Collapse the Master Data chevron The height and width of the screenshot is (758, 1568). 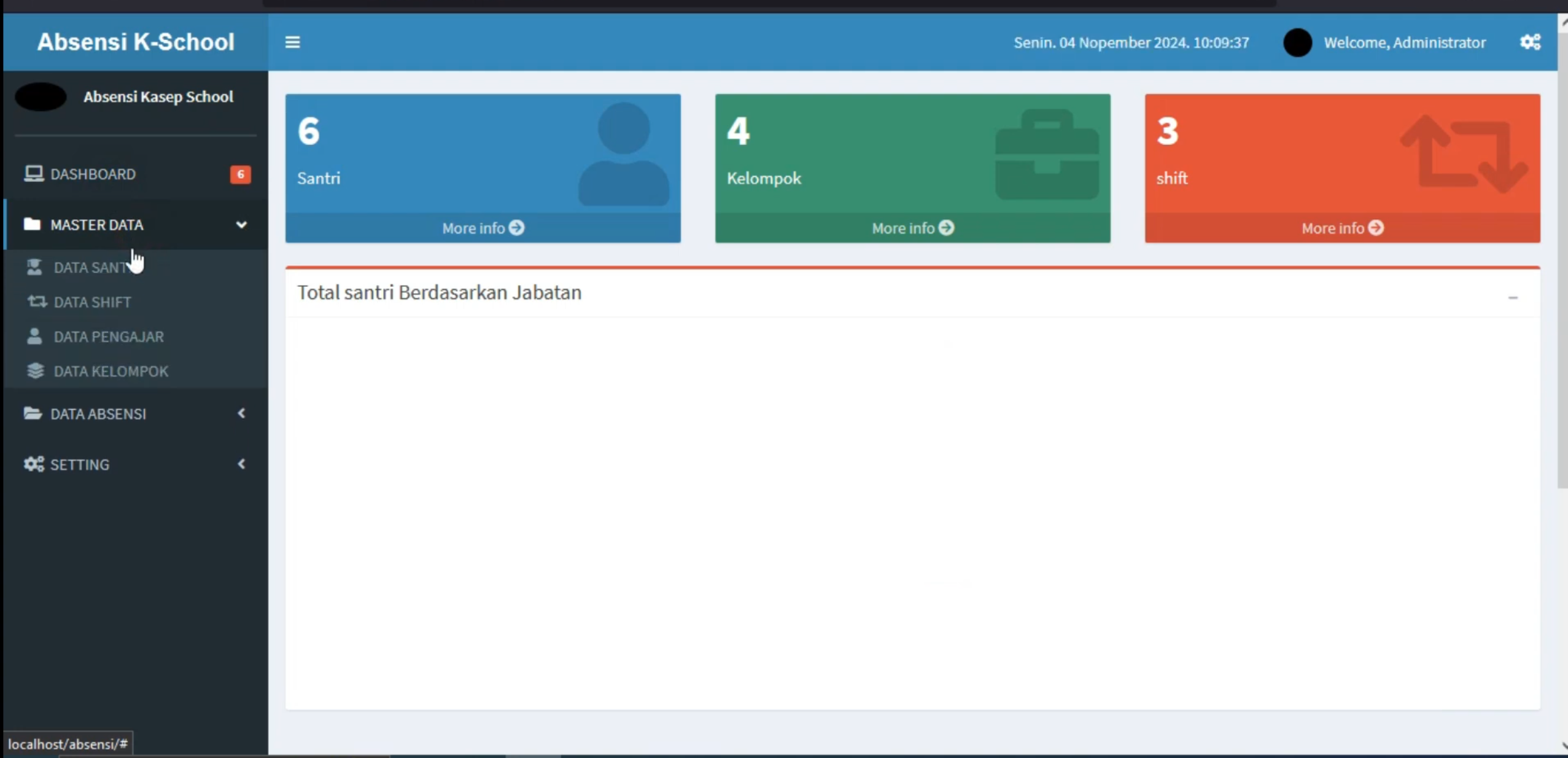241,225
